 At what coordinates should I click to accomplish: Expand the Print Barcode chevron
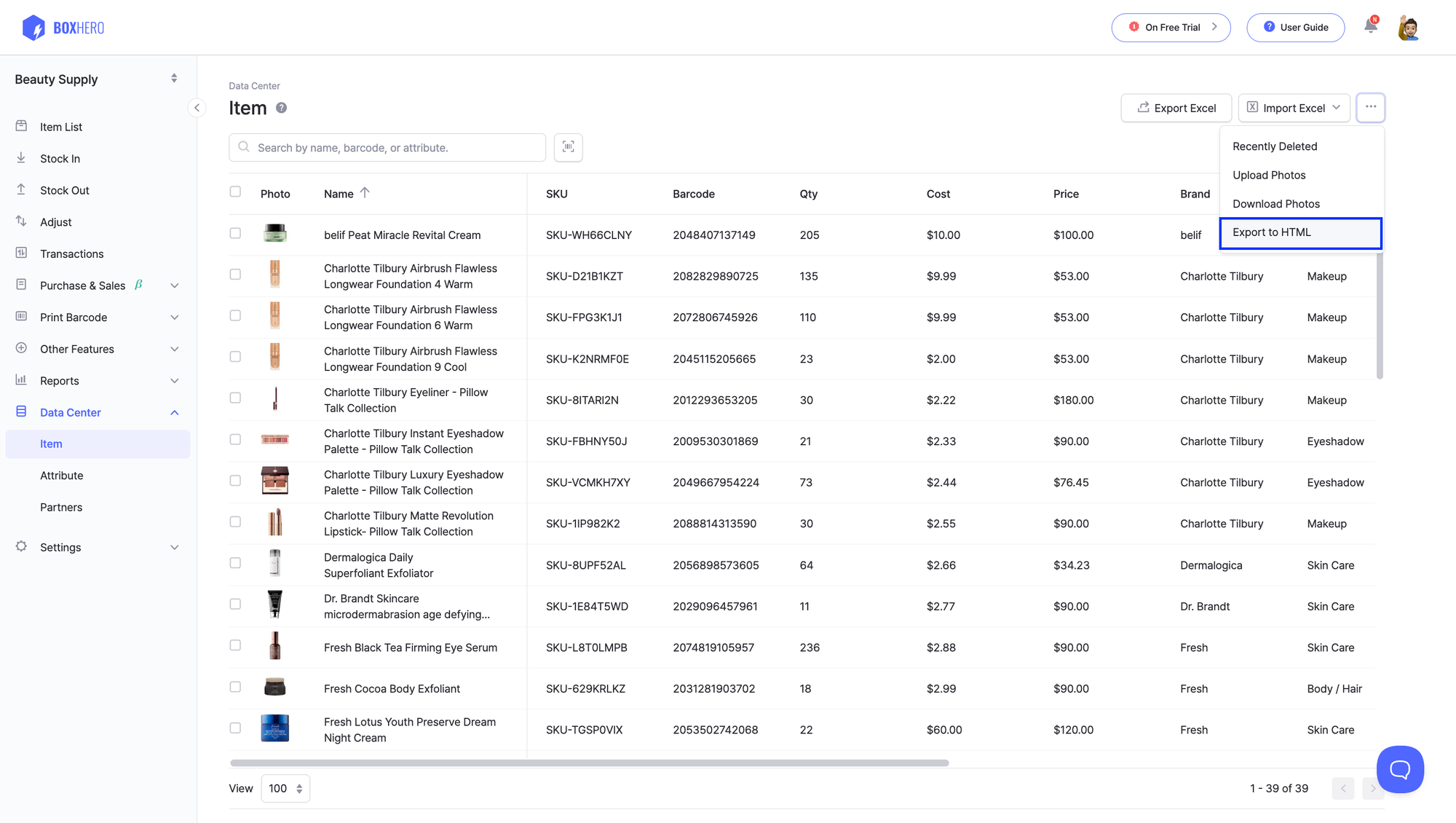[174, 318]
